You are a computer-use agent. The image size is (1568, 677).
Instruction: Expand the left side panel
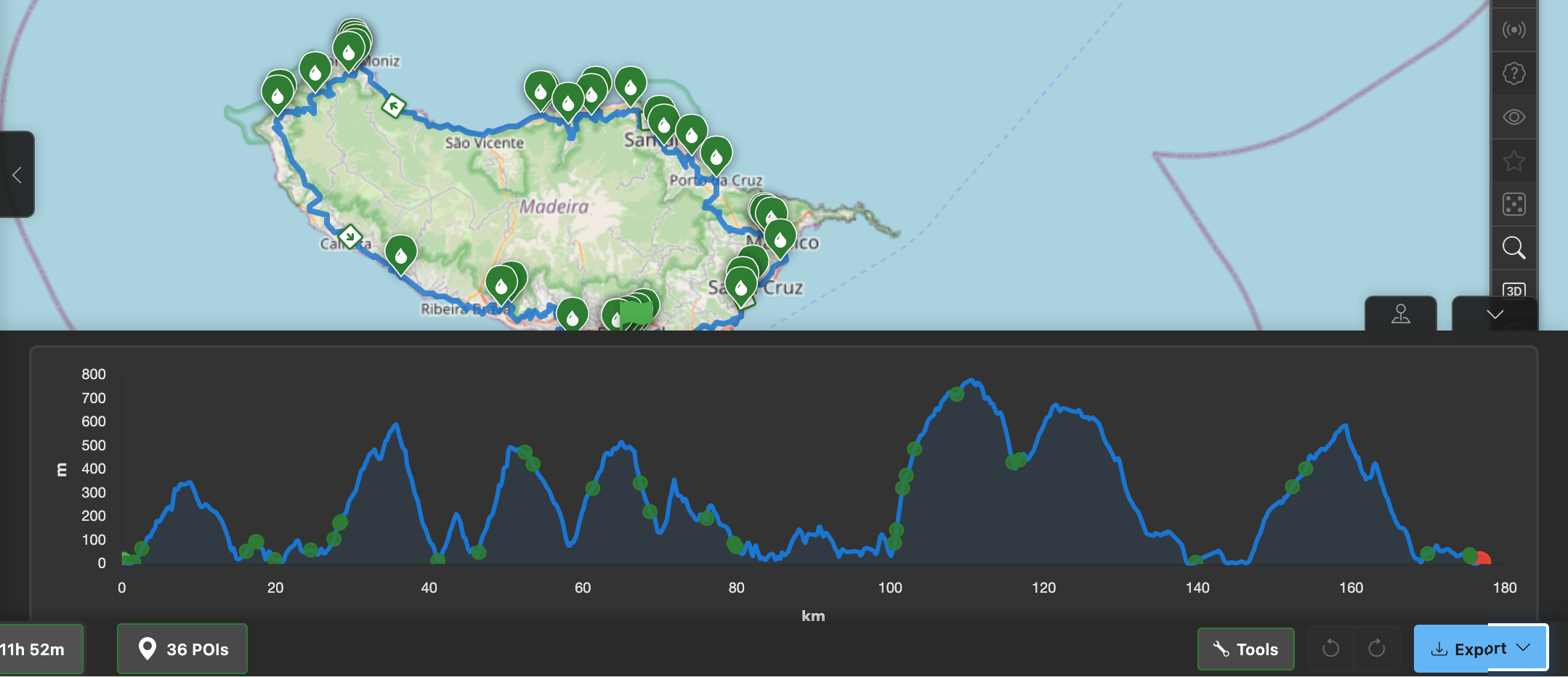15,174
